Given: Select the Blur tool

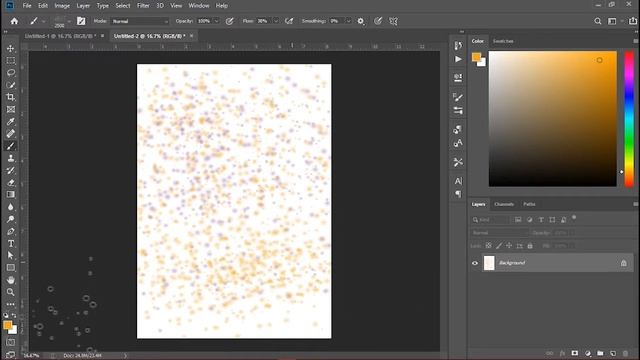Looking at the screenshot, I should [x=11, y=207].
